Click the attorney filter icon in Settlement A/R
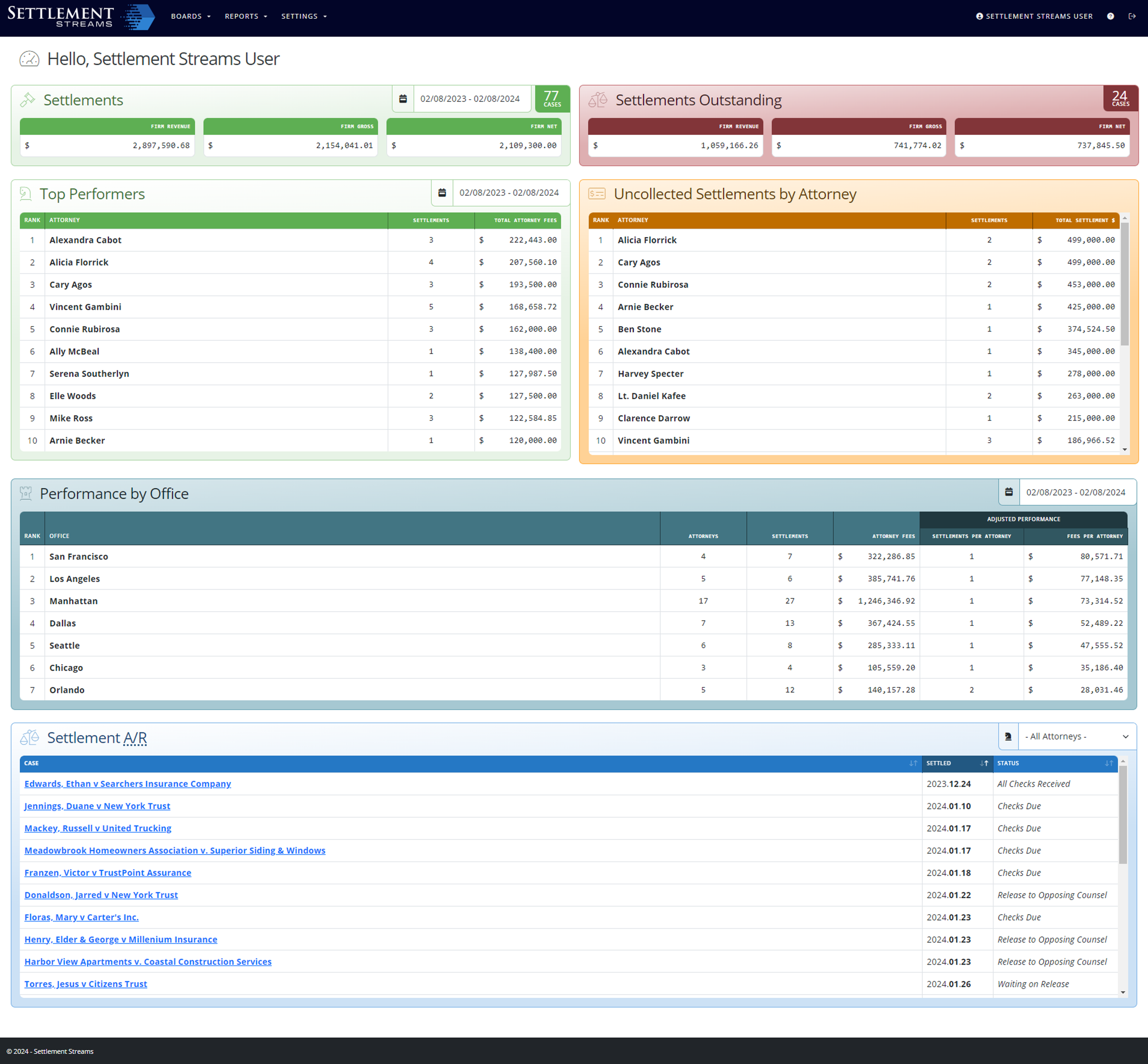This screenshot has height=1064, width=1148. pos(1008,737)
